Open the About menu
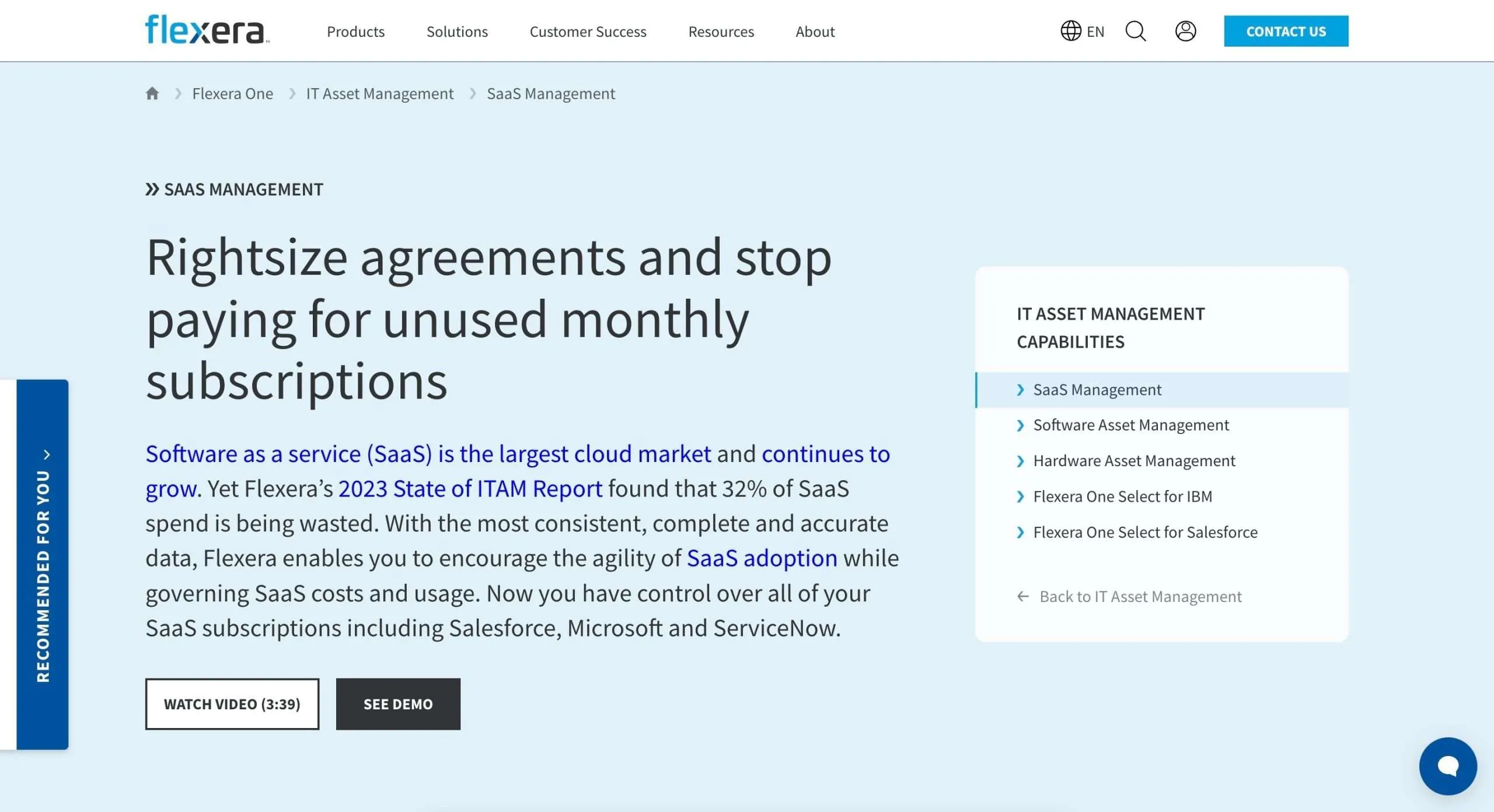Screen dimensions: 1494x812 (815, 32)
